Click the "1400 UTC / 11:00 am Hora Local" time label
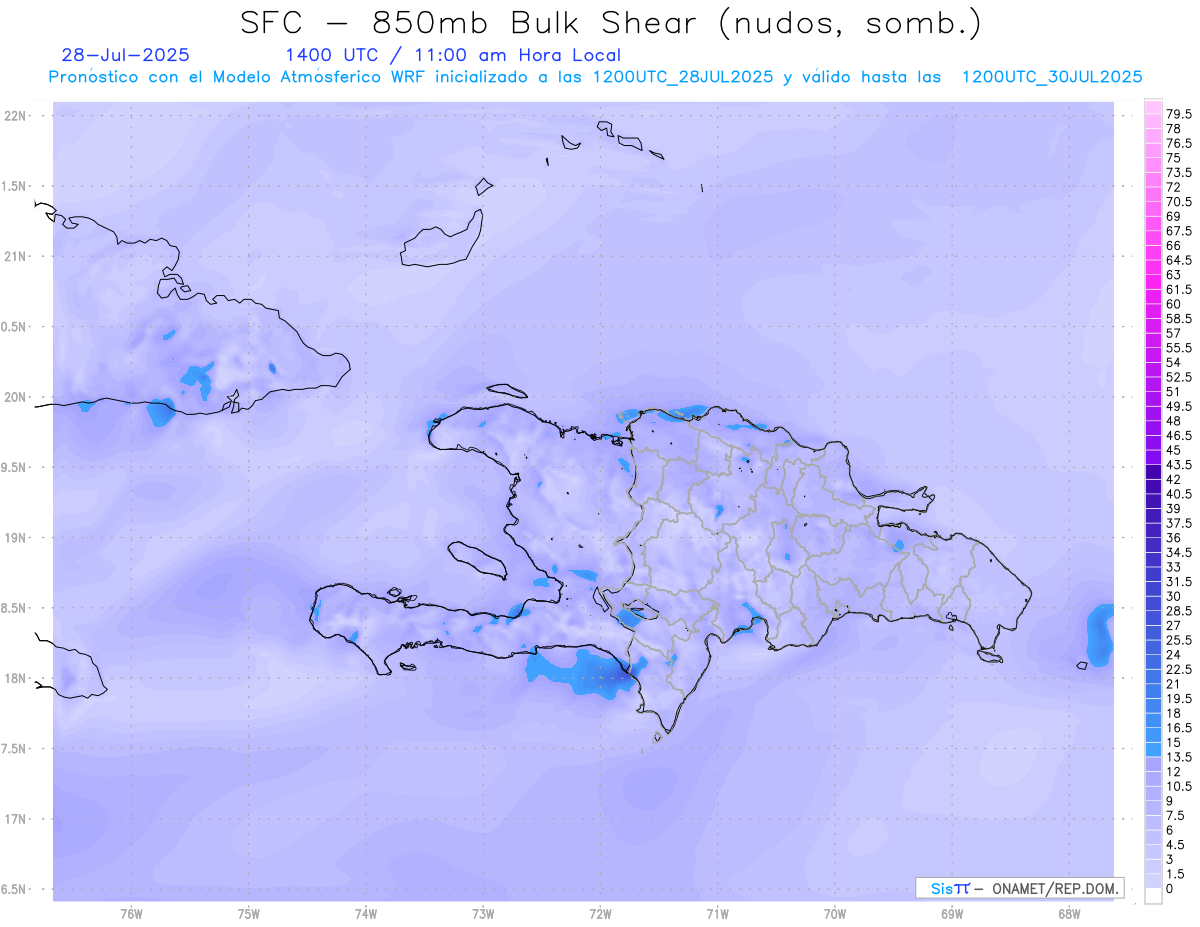 click(453, 55)
